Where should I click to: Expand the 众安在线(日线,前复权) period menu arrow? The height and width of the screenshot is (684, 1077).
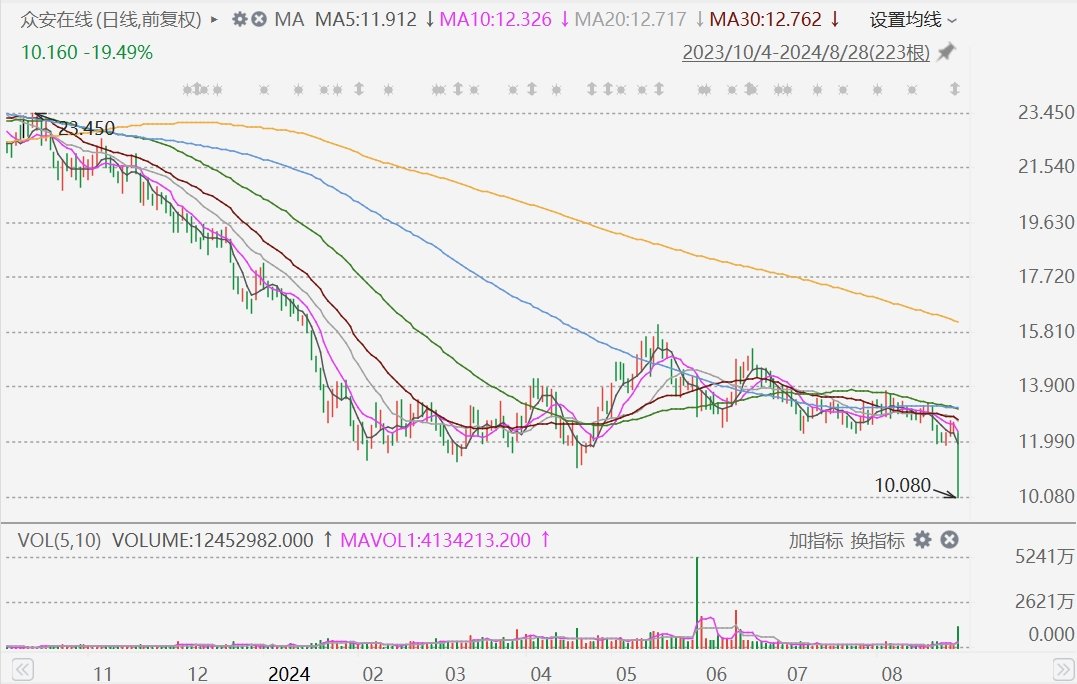click(x=214, y=20)
